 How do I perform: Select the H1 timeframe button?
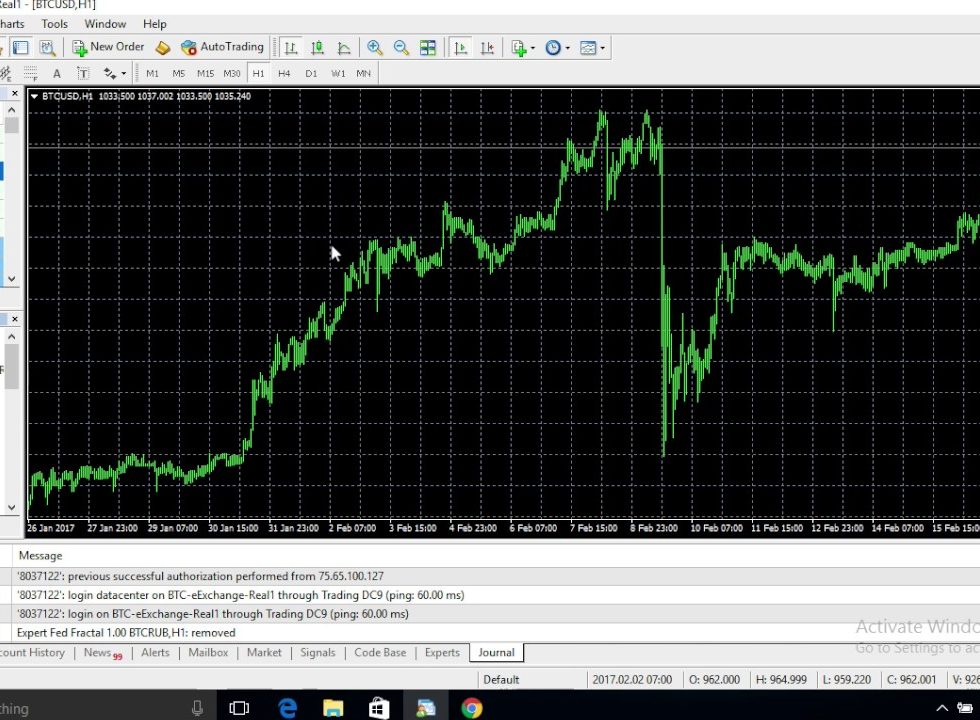click(258, 74)
